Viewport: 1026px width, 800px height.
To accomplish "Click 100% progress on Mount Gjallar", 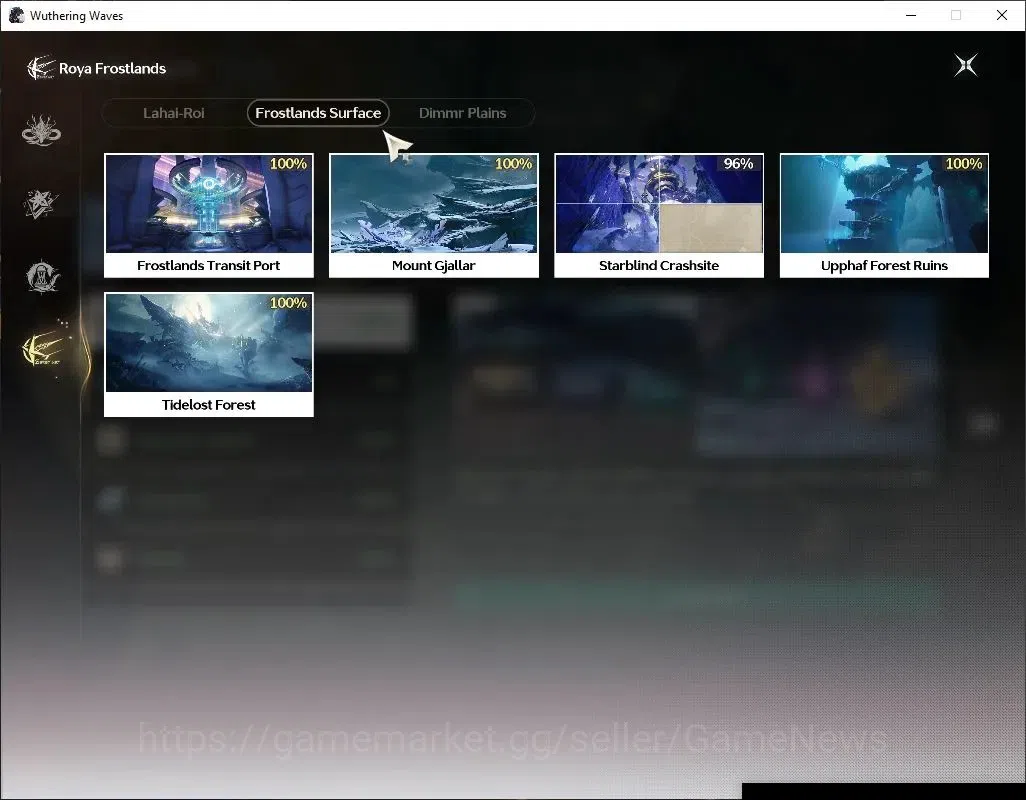I will point(513,164).
